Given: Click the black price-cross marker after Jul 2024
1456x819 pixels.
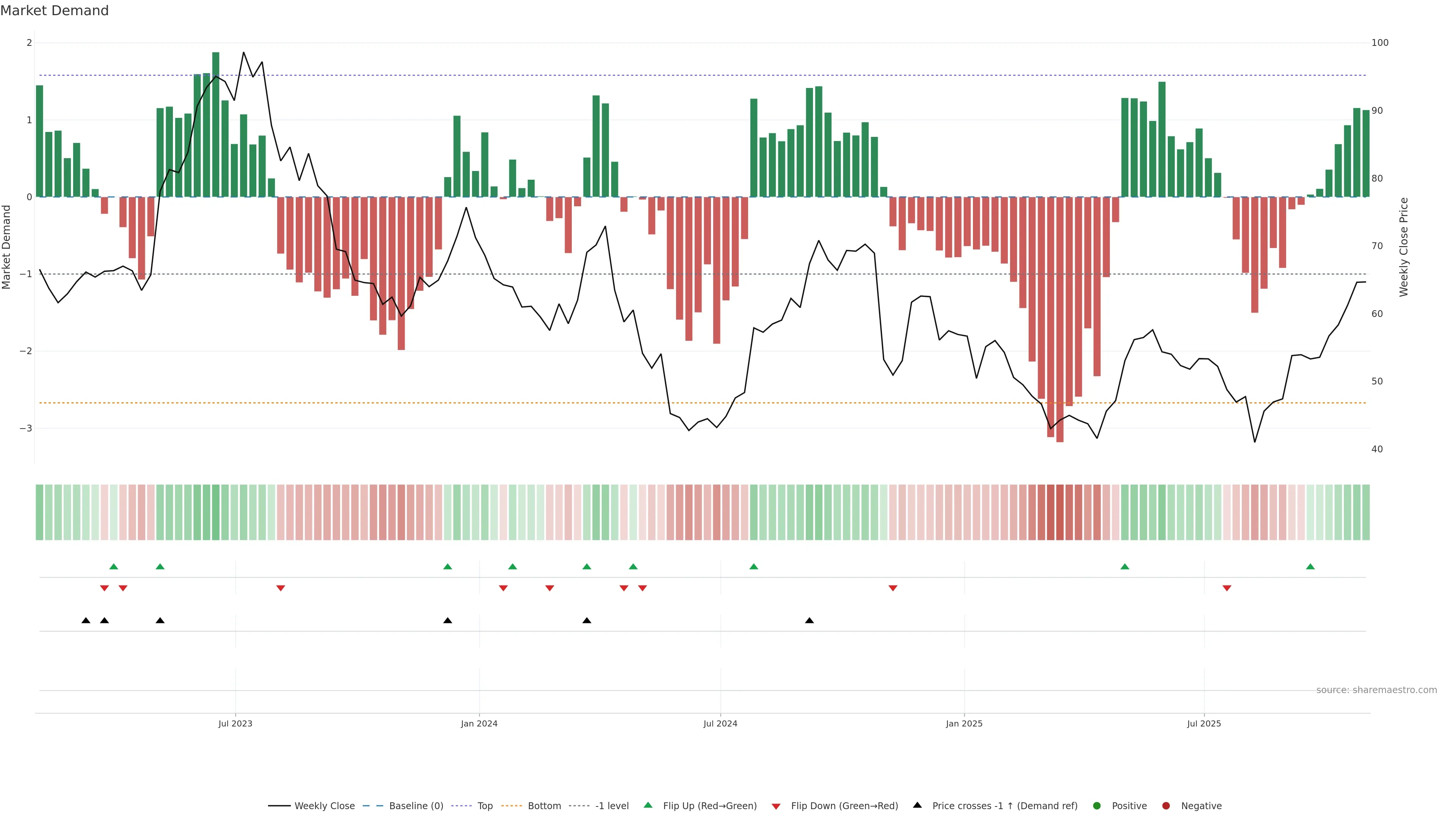Looking at the screenshot, I should click(x=810, y=621).
